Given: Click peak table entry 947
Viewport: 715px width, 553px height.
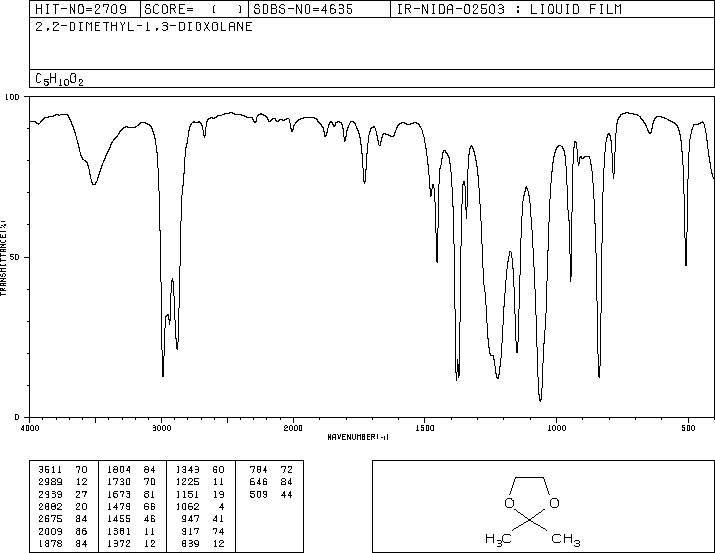Looking at the screenshot, I should pyautogui.click(x=191, y=519).
